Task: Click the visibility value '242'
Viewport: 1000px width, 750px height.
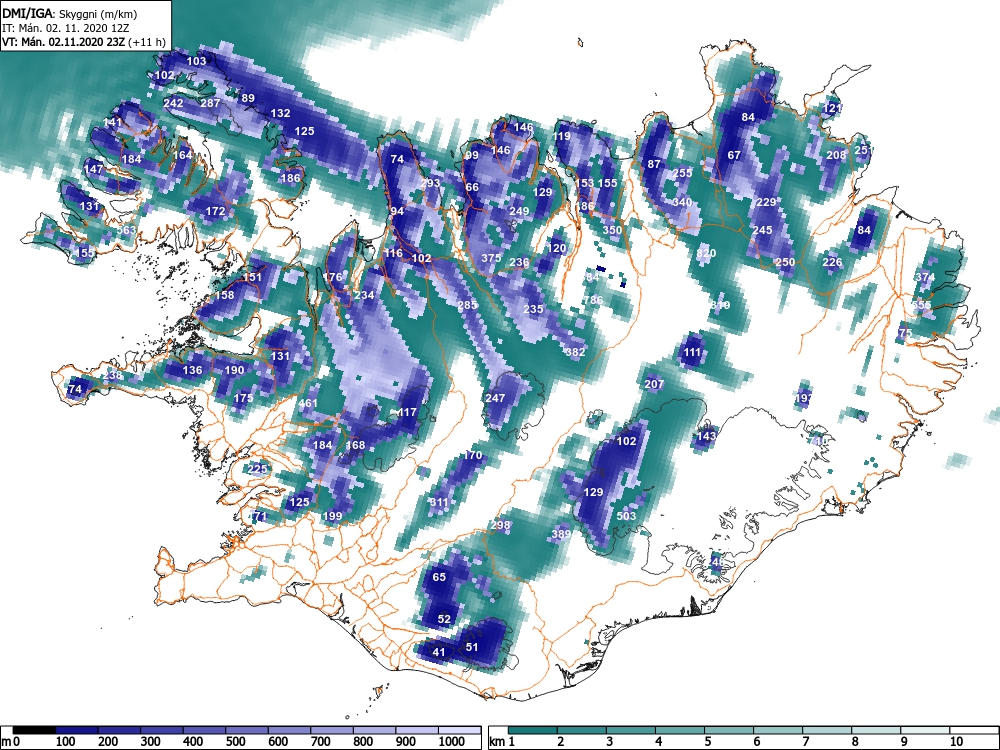Action: coord(173,103)
